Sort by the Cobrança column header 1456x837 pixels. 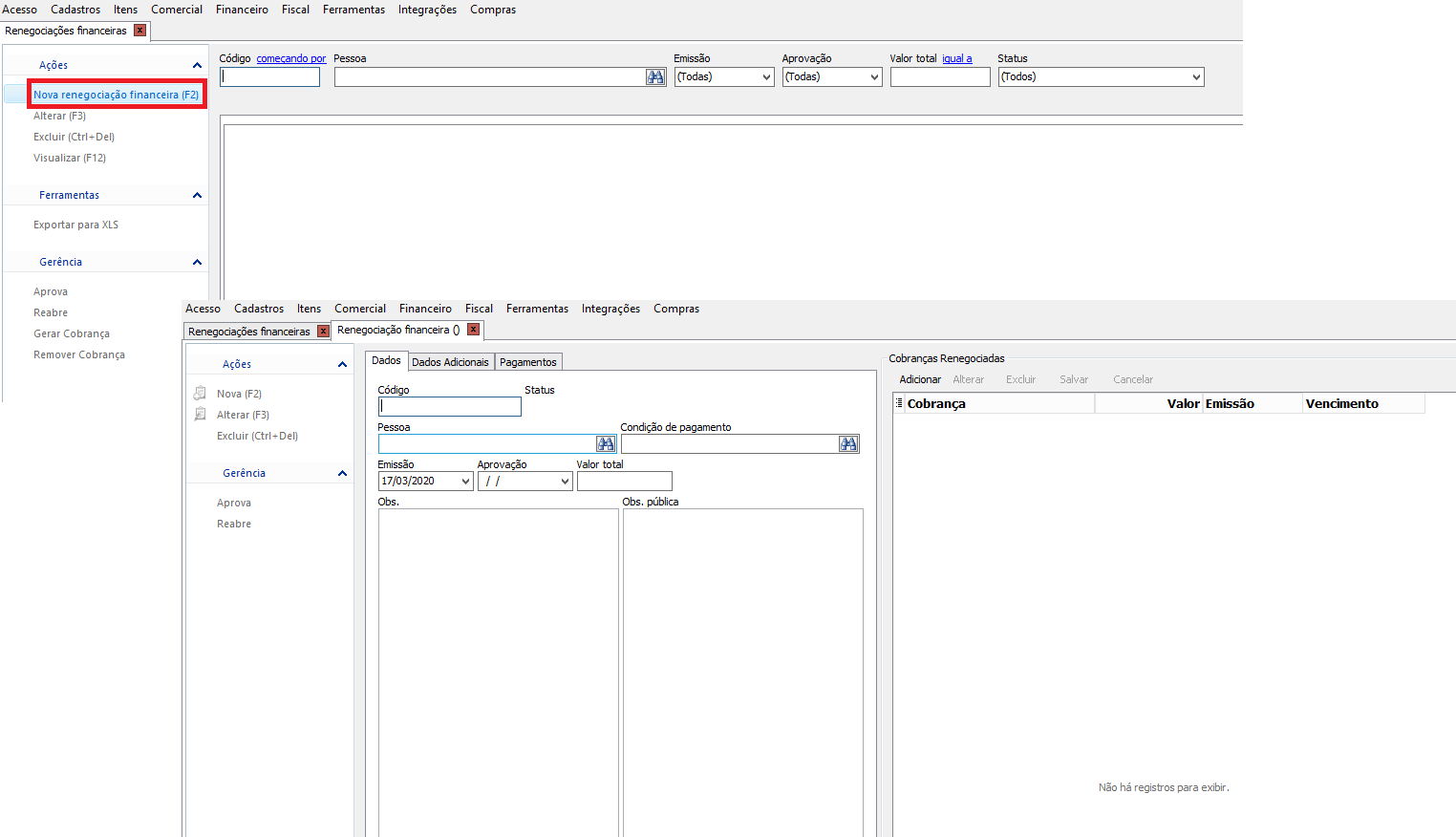999,403
